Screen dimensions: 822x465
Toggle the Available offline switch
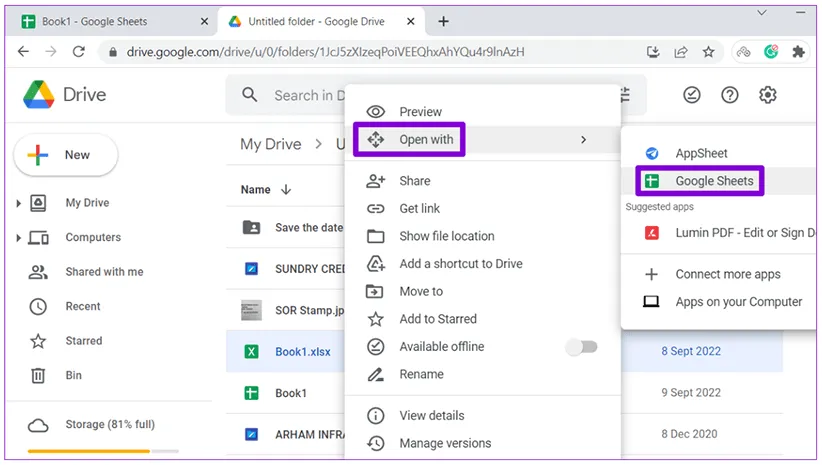click(x=580, y=347)
